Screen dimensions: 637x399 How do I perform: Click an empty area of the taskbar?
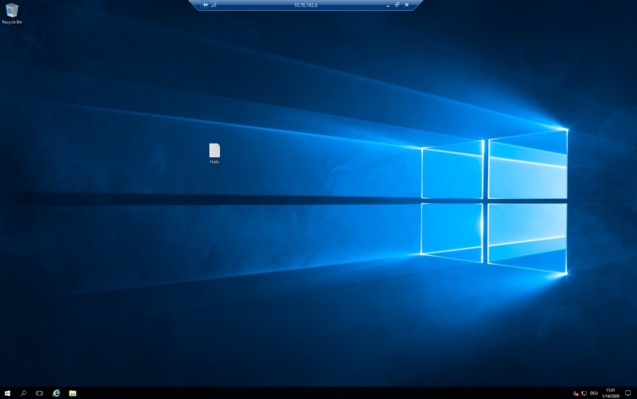[325, 393]
